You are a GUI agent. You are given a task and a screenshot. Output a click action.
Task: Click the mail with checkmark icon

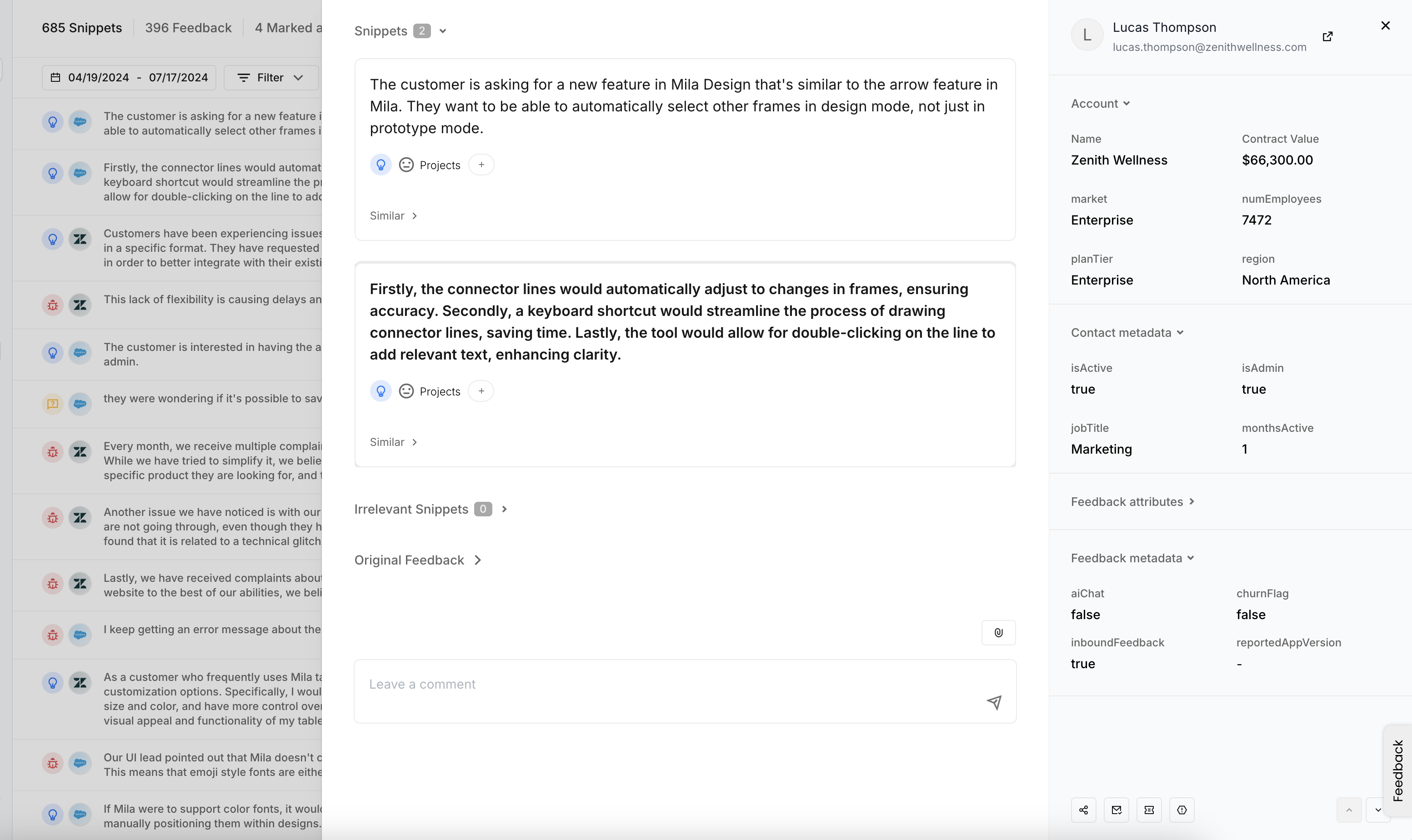pos(1116,810)
